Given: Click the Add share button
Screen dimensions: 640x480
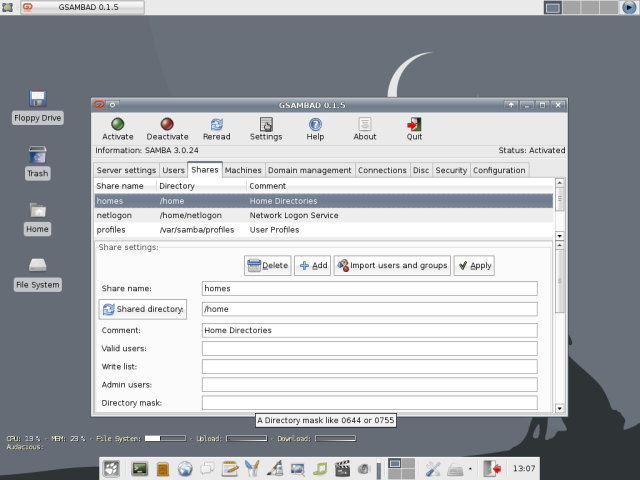Looking at the screenshot, I should (x=313, y=265).
